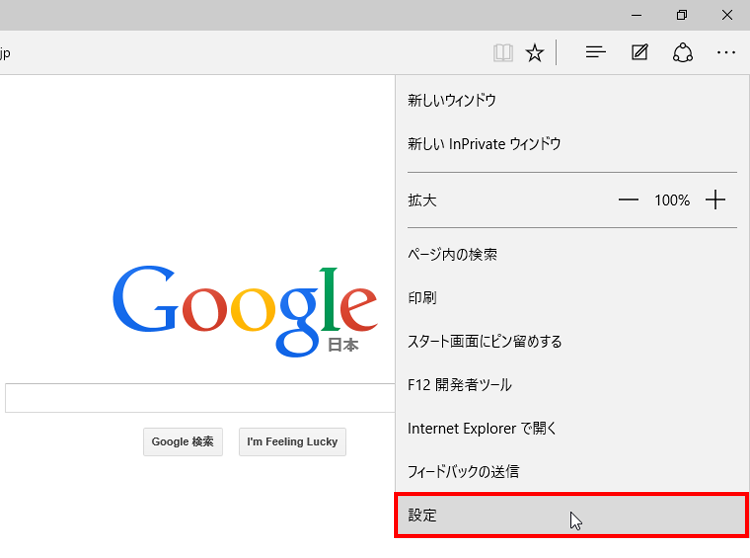This screenshot has height=558, width=750.
Task: Click the More actions ellipsis button
Action: pos(726,52)
